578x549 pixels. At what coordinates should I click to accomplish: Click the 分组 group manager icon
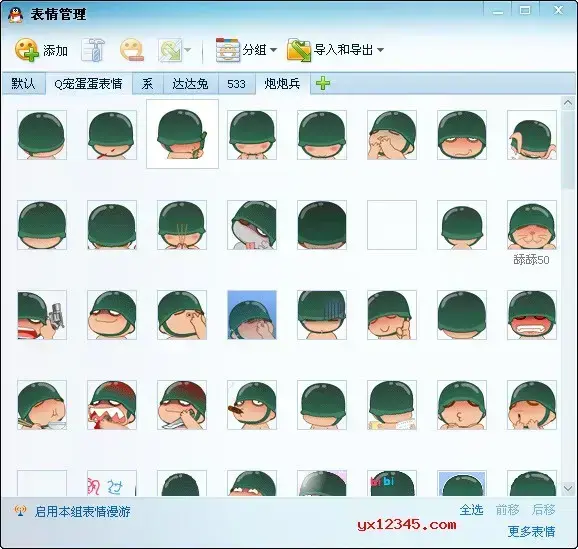(228, 49)
